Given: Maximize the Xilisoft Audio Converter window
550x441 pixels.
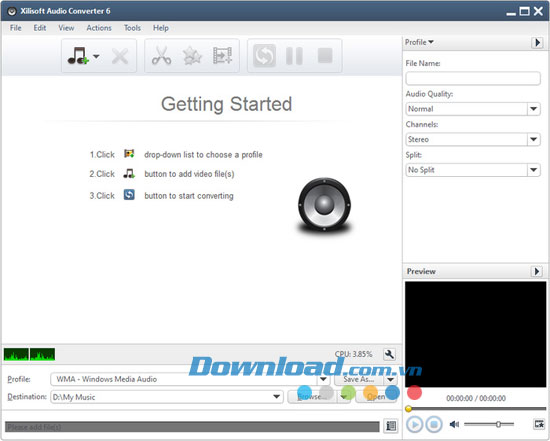Looking at the screenshot, I should (x=524, y=12).
